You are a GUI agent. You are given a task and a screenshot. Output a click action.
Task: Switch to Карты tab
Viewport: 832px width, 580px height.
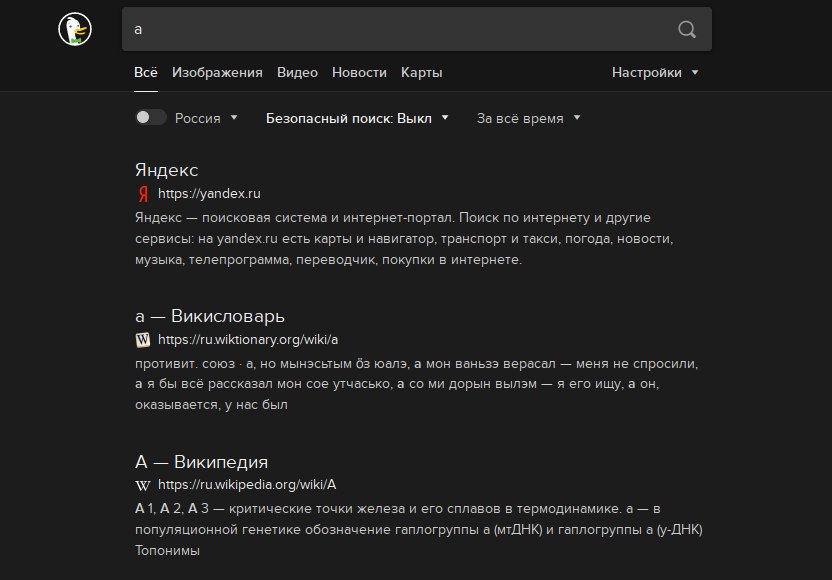(421, 72)
